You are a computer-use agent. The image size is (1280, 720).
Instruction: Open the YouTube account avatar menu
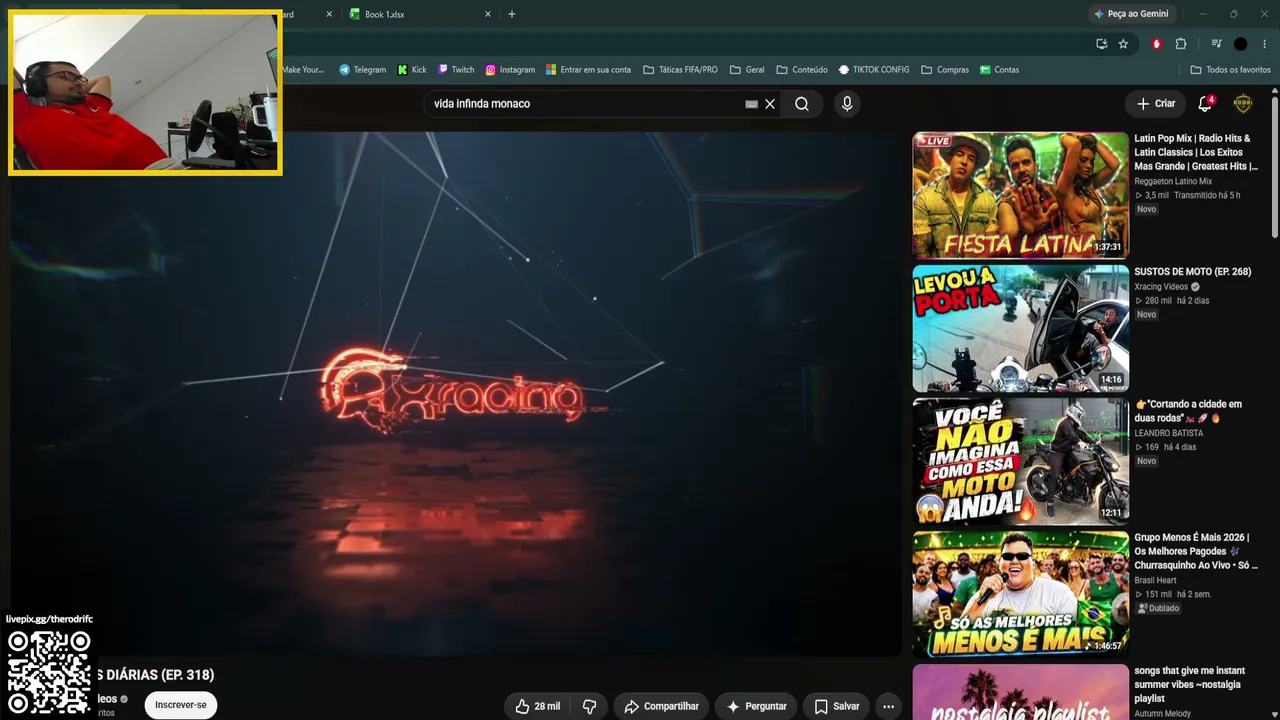(1242, 104)
